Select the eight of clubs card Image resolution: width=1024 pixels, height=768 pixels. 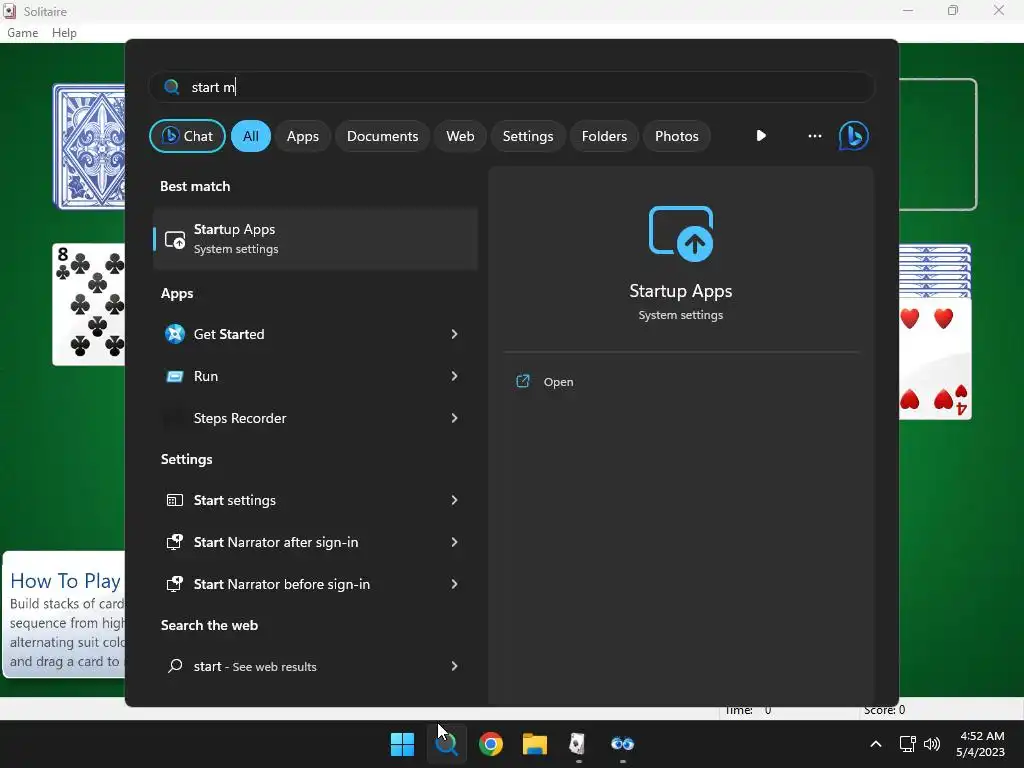[x=89, y=304]
